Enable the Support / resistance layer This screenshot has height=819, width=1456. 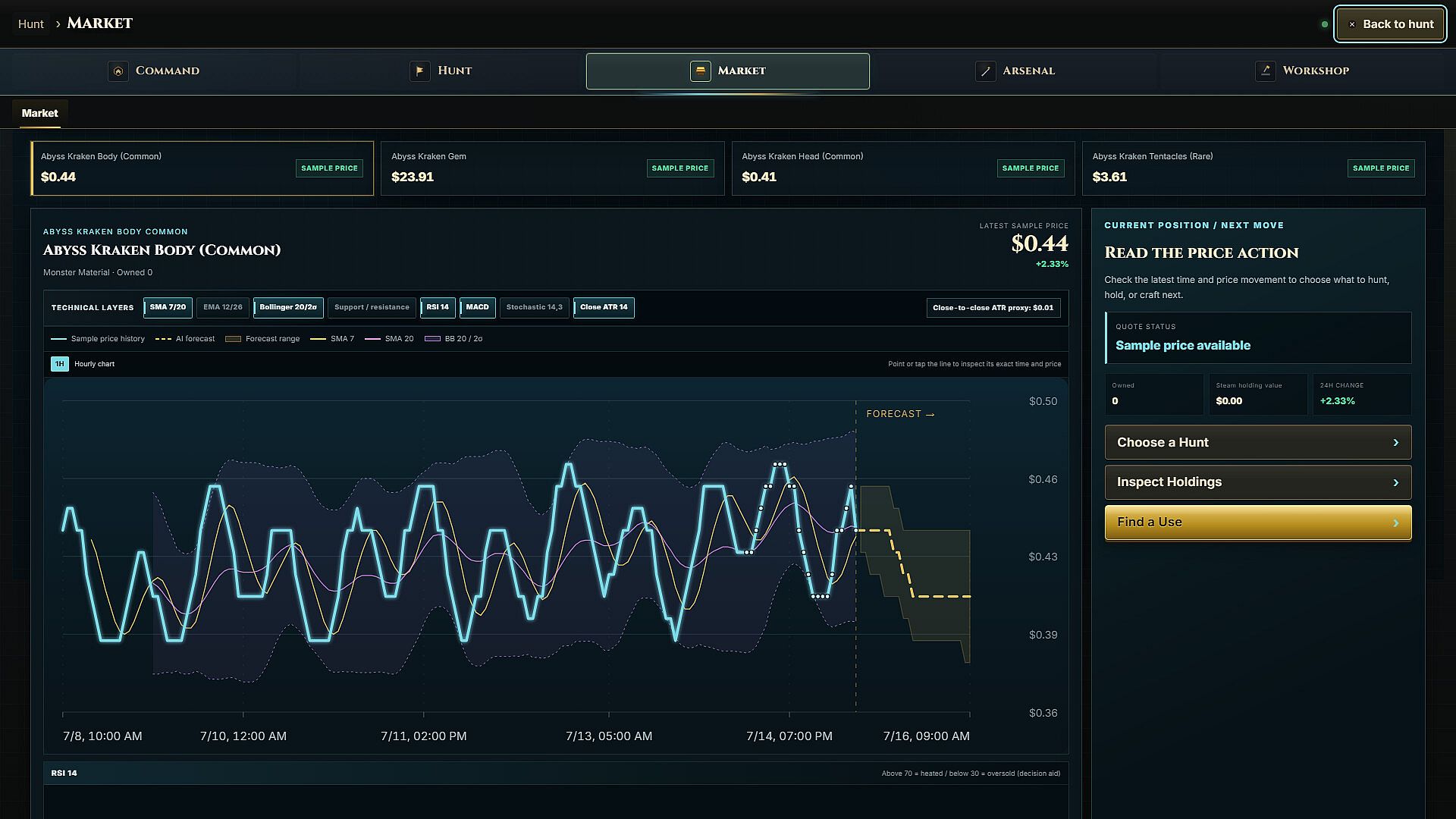tap(372, 308)
